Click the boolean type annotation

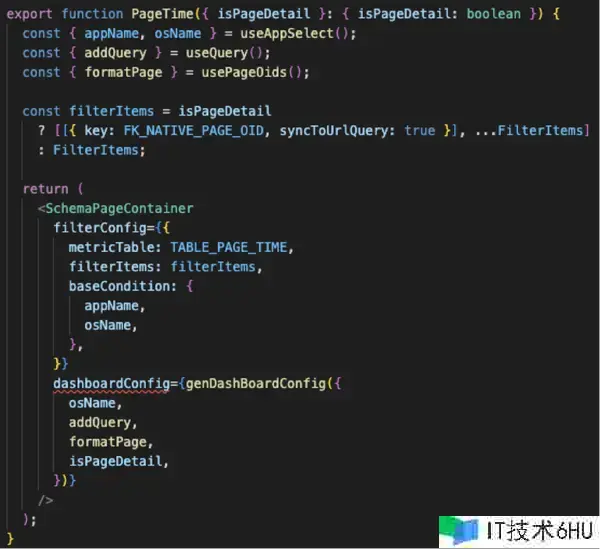[494, 14]
